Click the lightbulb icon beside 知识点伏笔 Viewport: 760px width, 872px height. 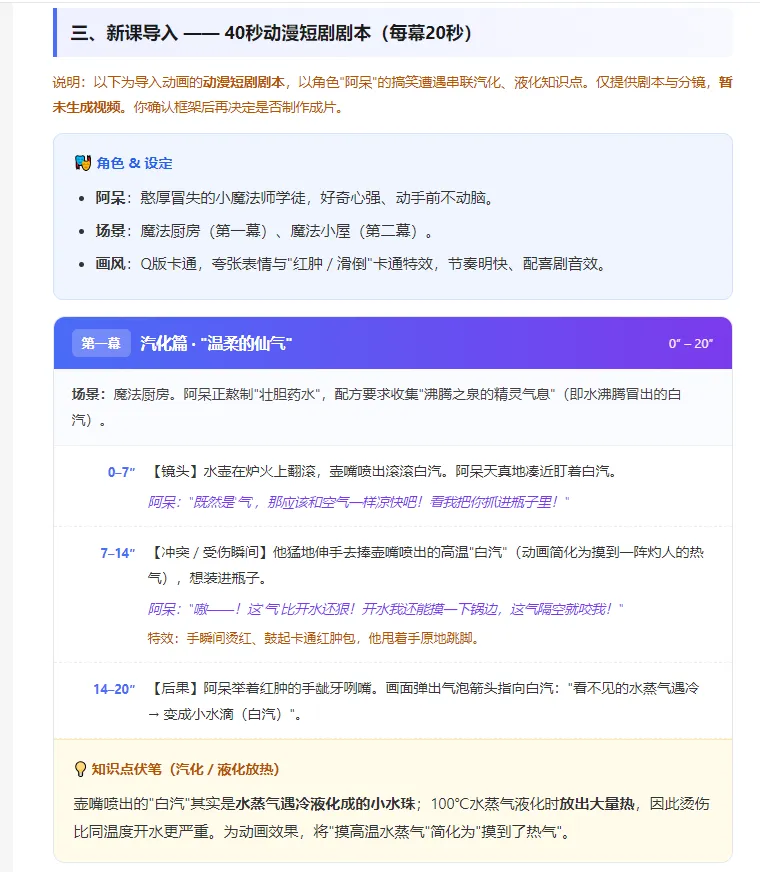pyautogui.click(x=80, y=769)
